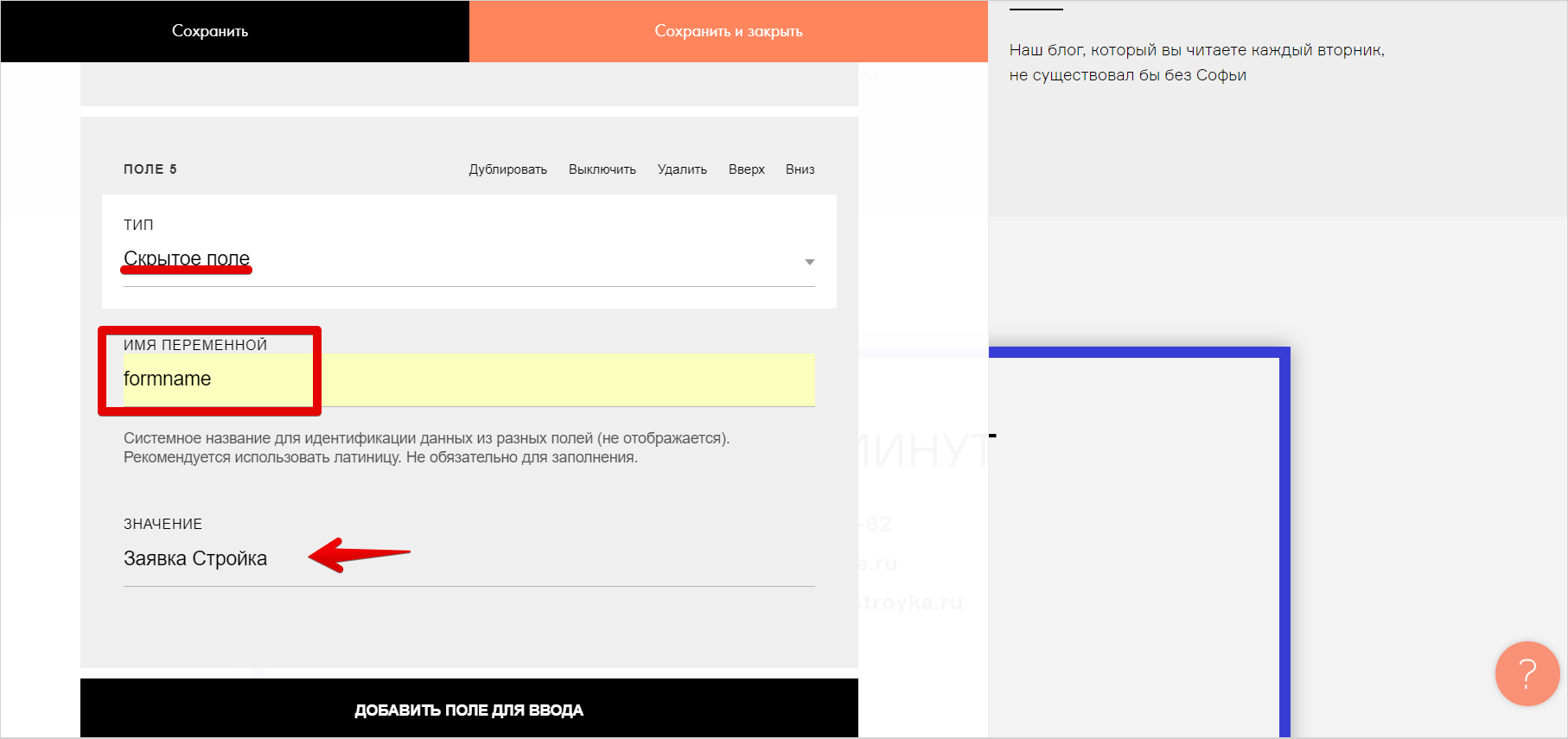1568x739 pixels.
Task: Click the ЗНАЧЕНИЕ label
Action: click(x=163, y=524)
